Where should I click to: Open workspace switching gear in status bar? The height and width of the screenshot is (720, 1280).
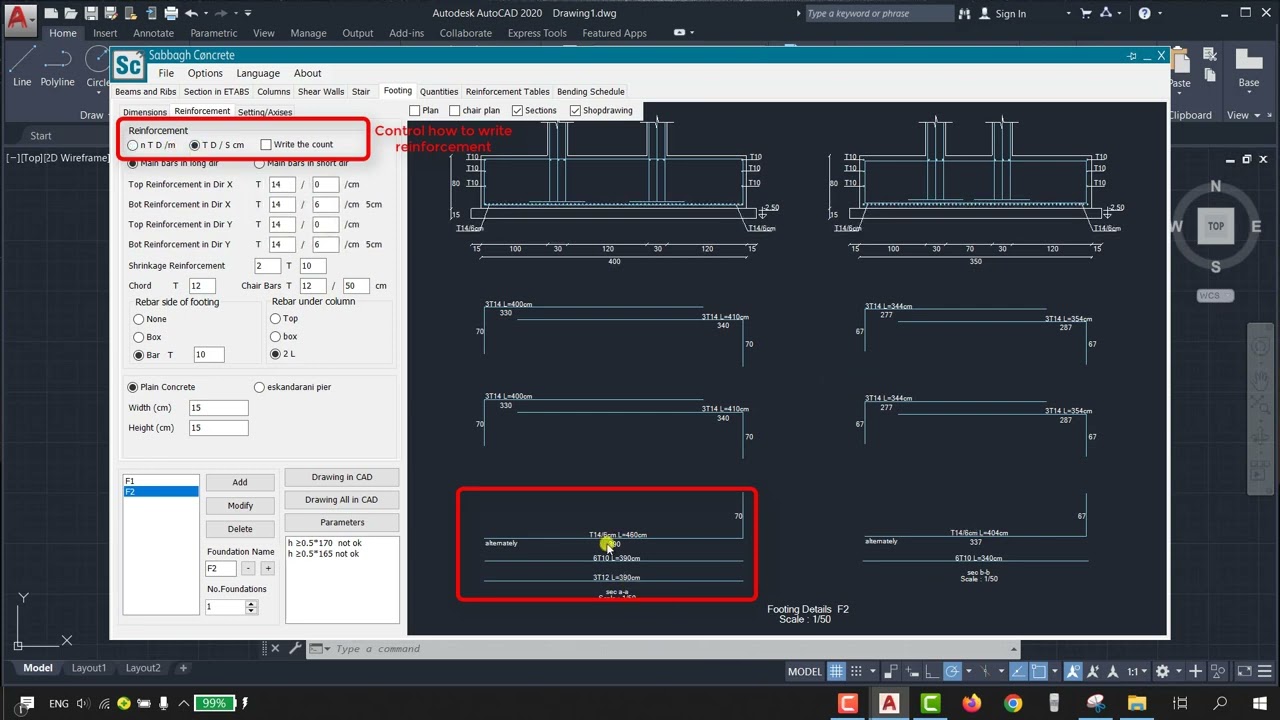pyautogui.click(x=1162, y=671)
